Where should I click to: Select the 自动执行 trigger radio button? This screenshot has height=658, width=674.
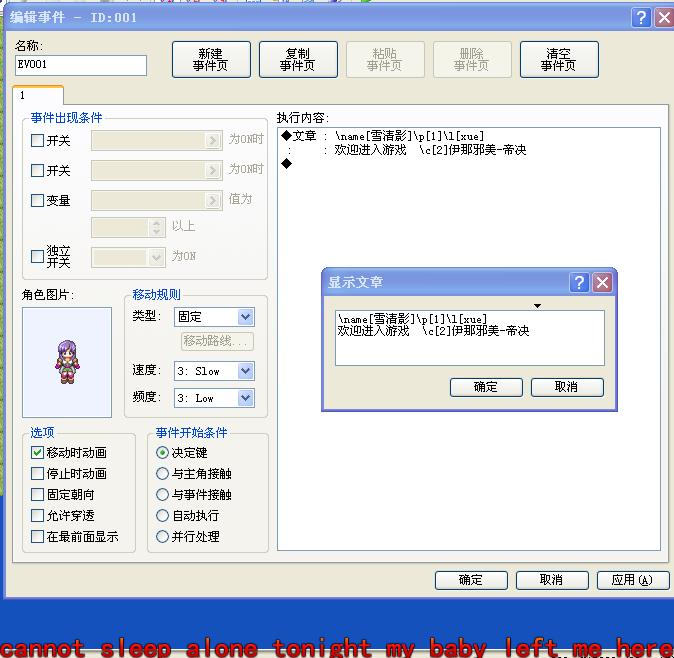[x=162, y=515]
